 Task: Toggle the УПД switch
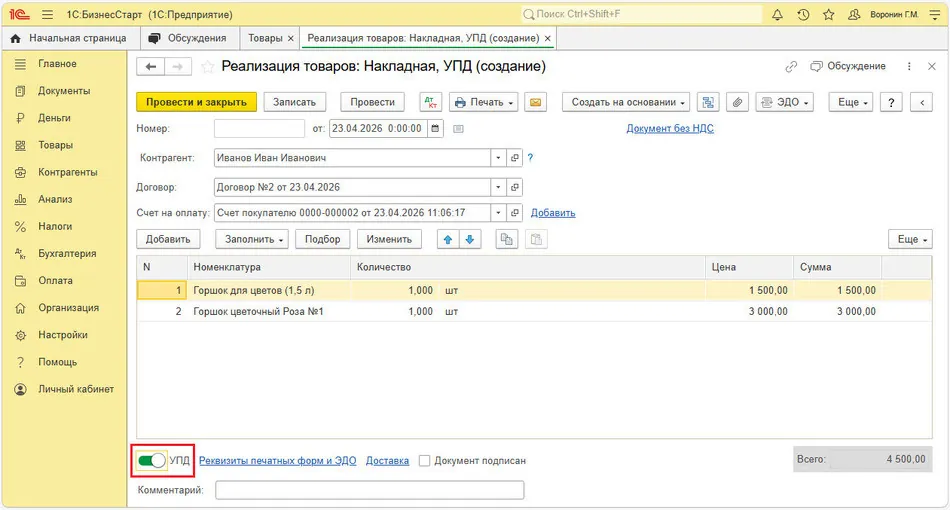(x=151, y=460)
